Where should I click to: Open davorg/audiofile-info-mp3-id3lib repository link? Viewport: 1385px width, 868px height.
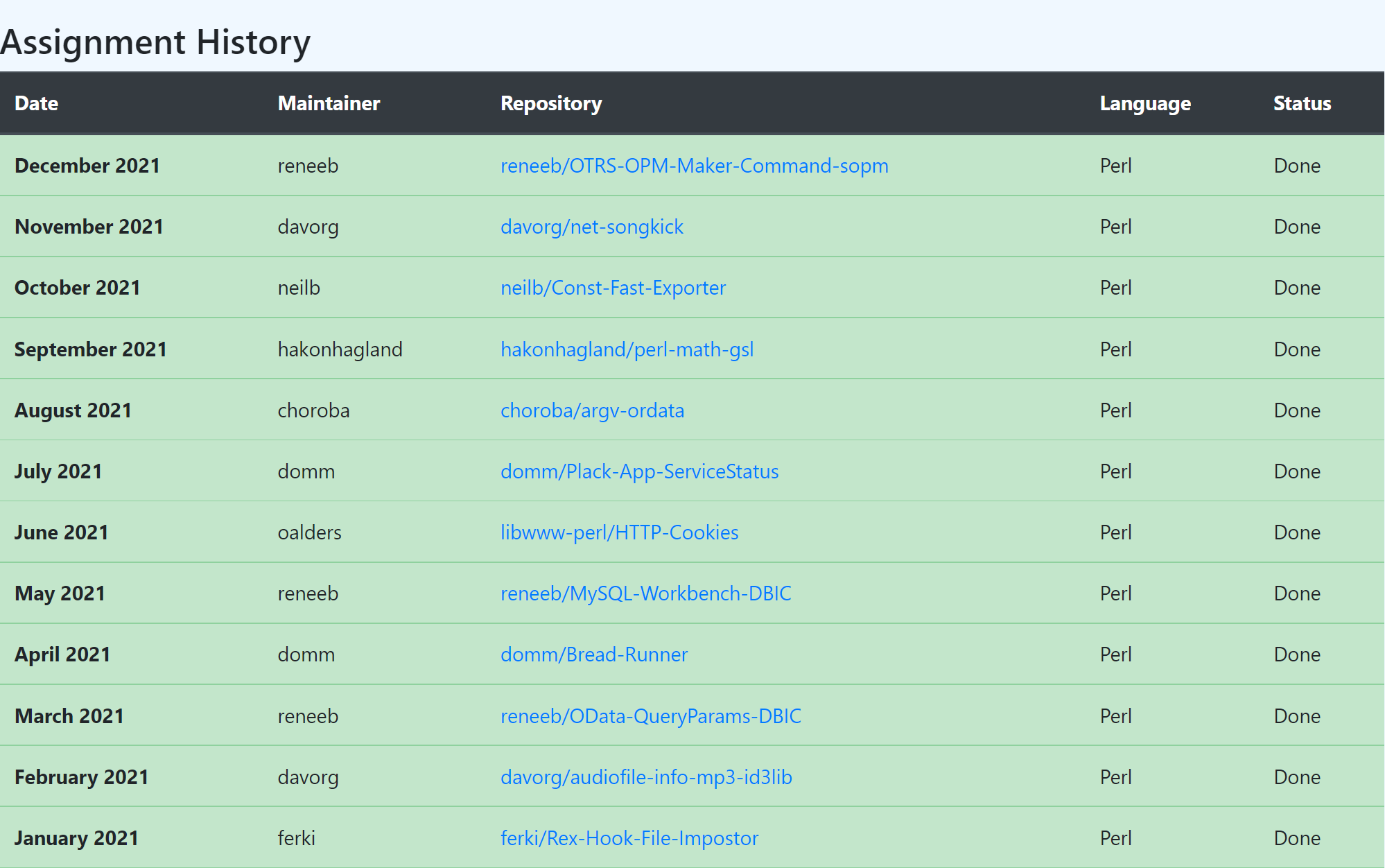[646, 777]
